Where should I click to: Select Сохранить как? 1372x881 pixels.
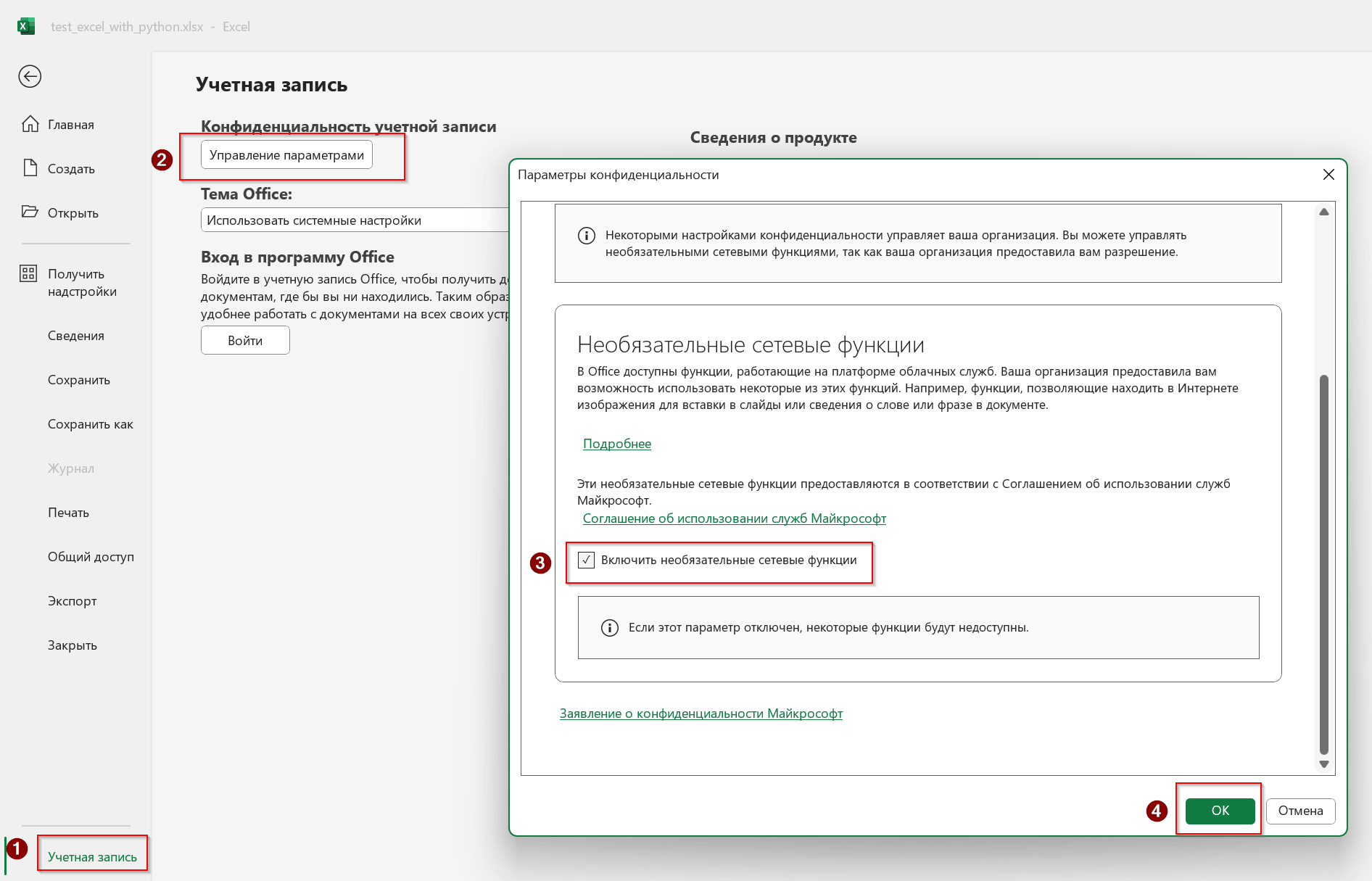tap(91, 424)
